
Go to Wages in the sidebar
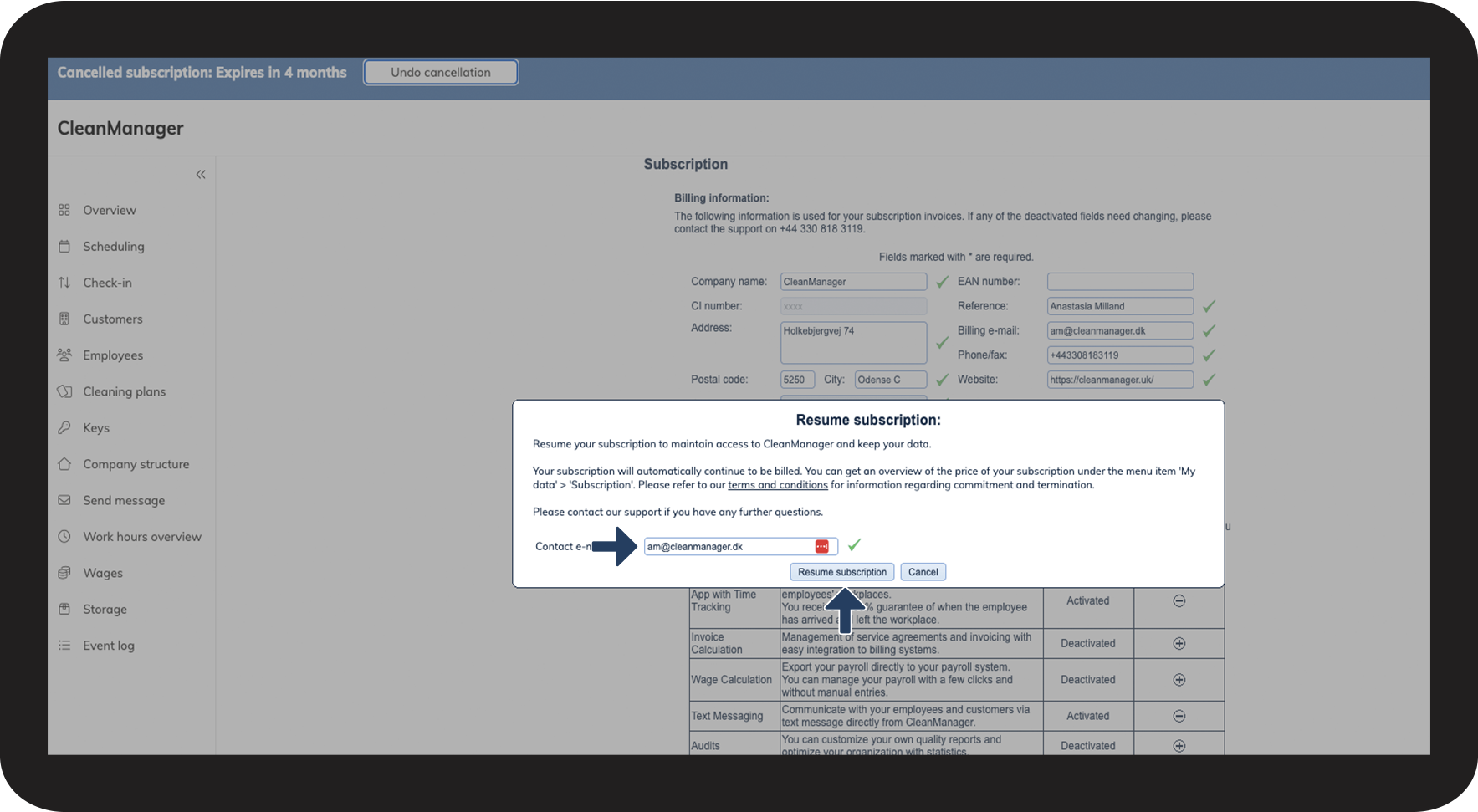point(103,573)
